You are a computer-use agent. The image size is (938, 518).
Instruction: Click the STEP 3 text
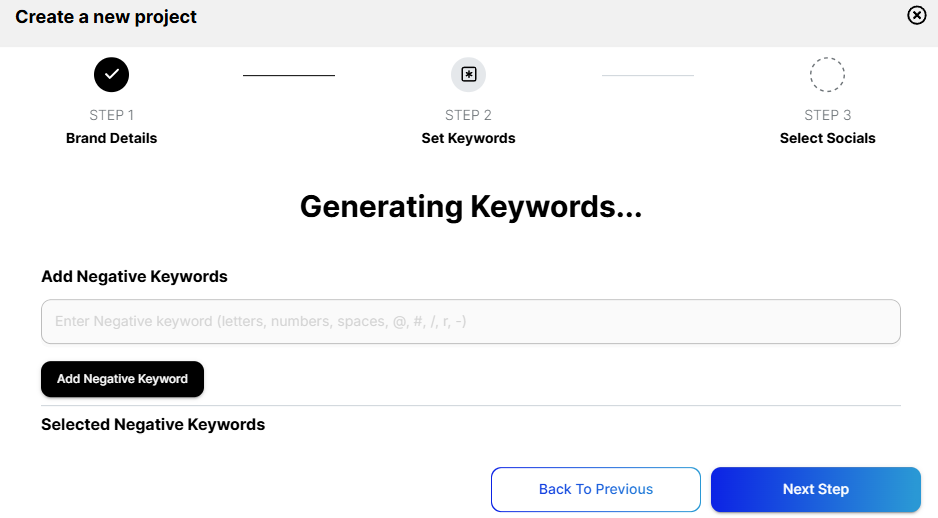click(x=827, y=115)
